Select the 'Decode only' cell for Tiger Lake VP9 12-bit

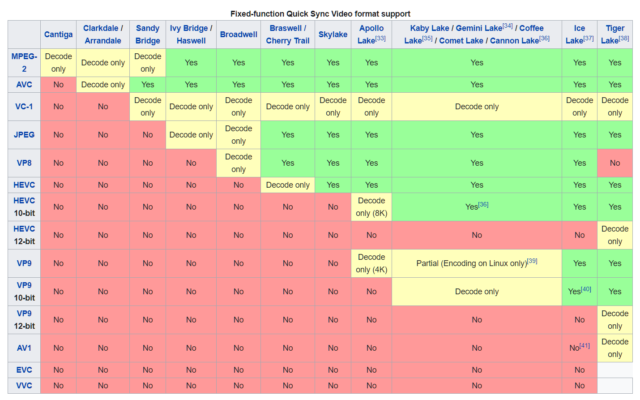[x=615, y=320]
